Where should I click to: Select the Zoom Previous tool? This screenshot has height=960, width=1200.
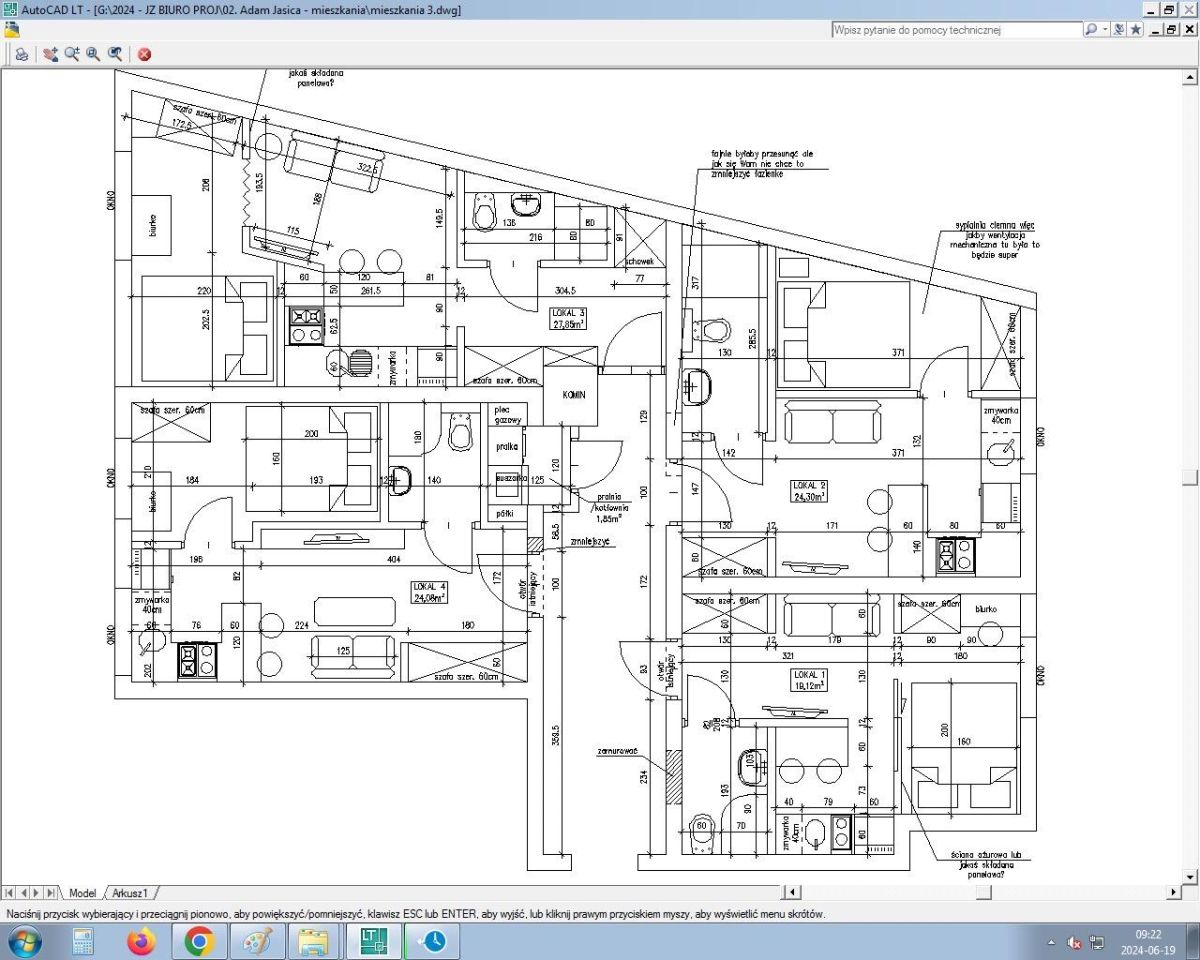click(x=115, y=54)
